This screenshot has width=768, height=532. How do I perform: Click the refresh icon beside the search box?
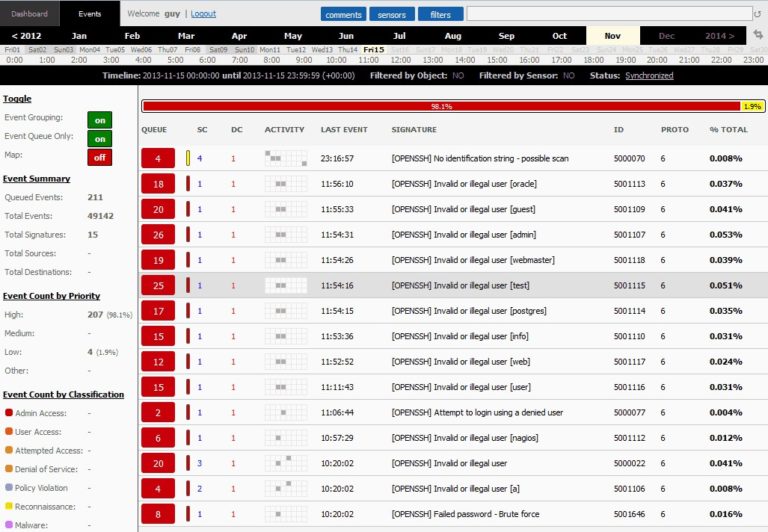[x=758, y=14]
